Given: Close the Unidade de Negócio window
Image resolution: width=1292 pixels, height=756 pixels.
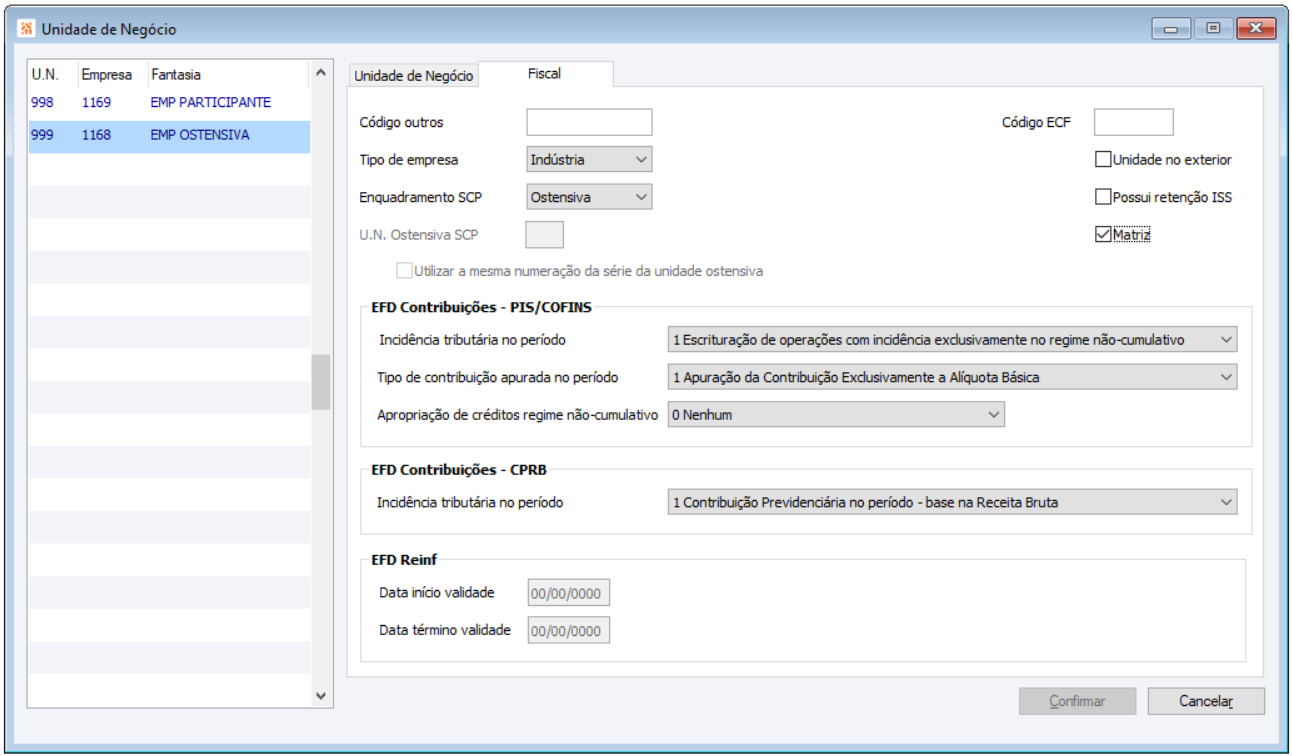Looking at the screenshot, I should tap(1256, 29).
